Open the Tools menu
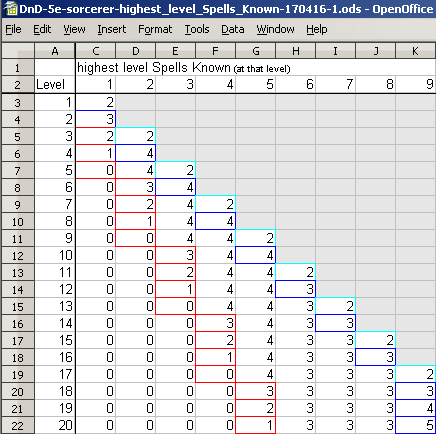Screen dimensions: 436x434 pos(197,29)
